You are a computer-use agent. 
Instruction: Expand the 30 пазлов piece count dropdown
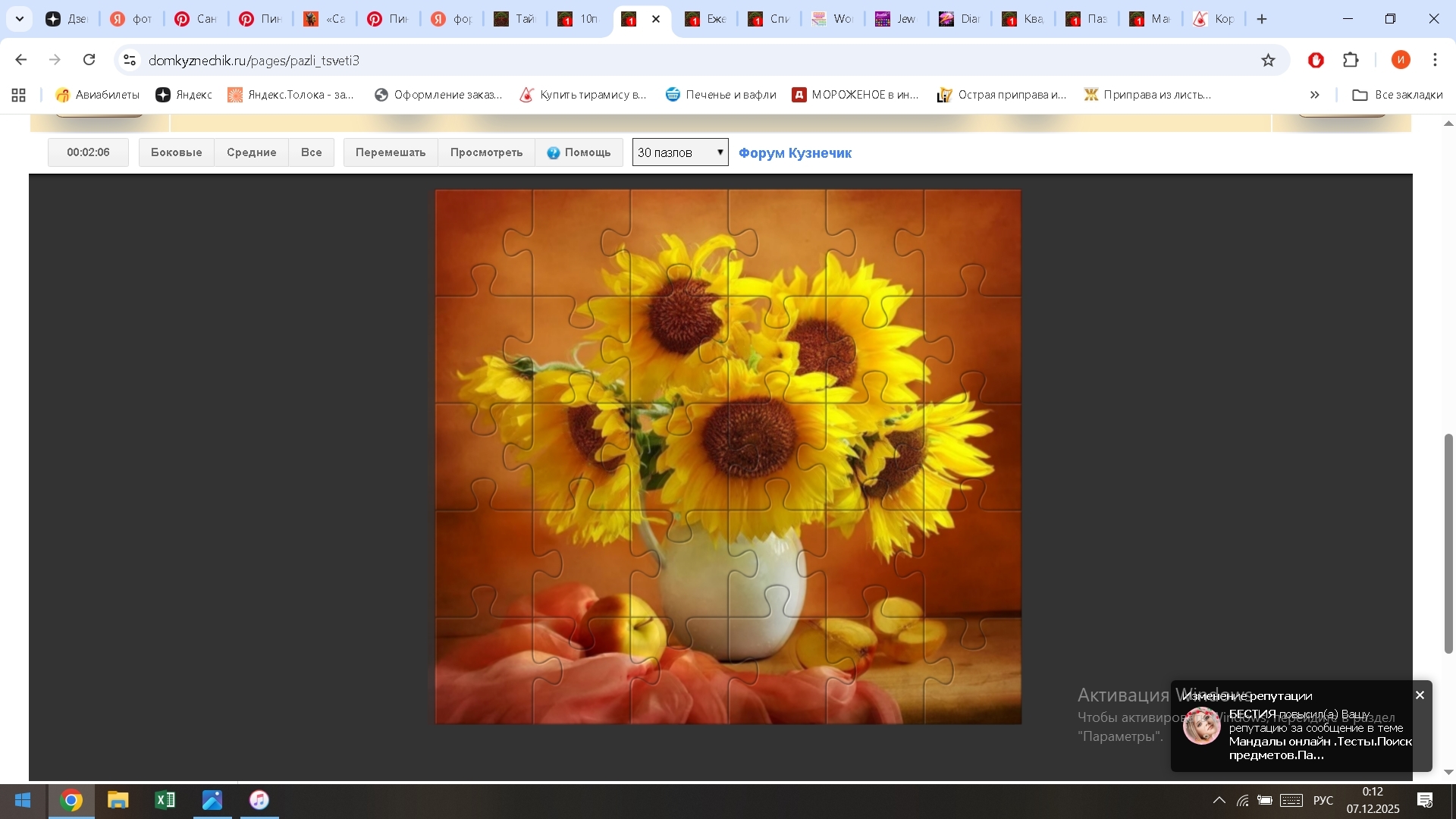click(x=680, y=152)
